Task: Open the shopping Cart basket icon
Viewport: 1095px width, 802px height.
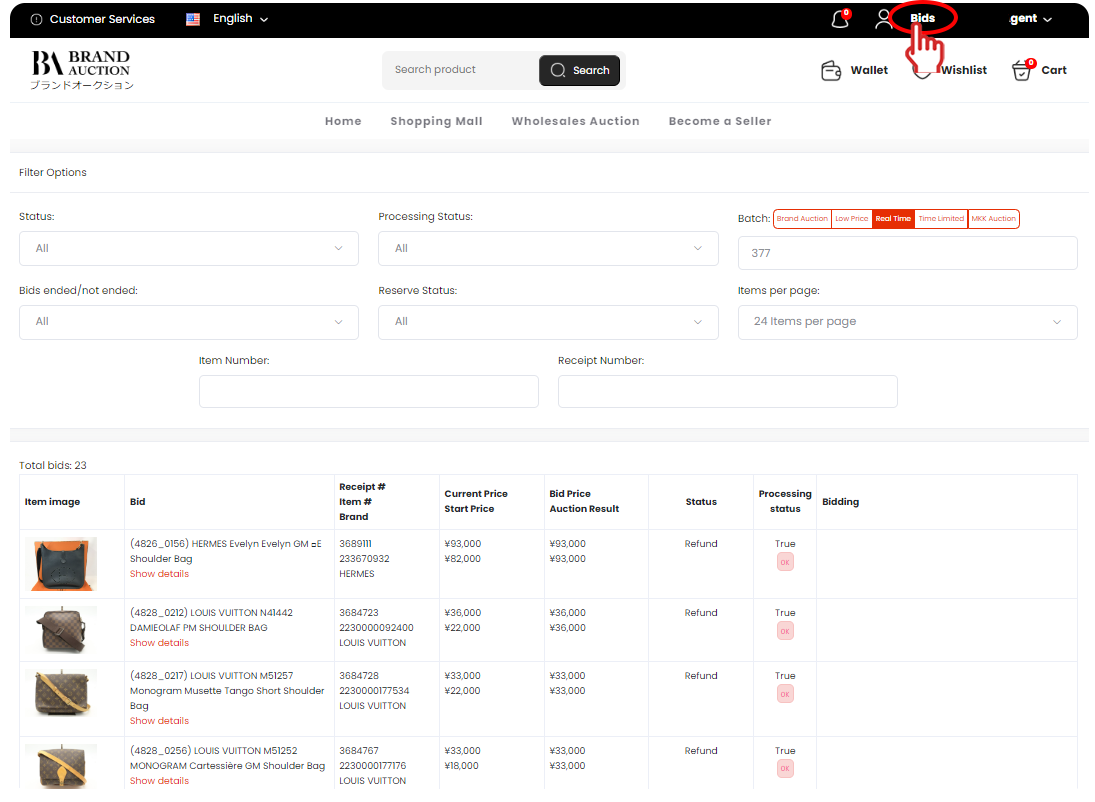Action: point(1023,70)
